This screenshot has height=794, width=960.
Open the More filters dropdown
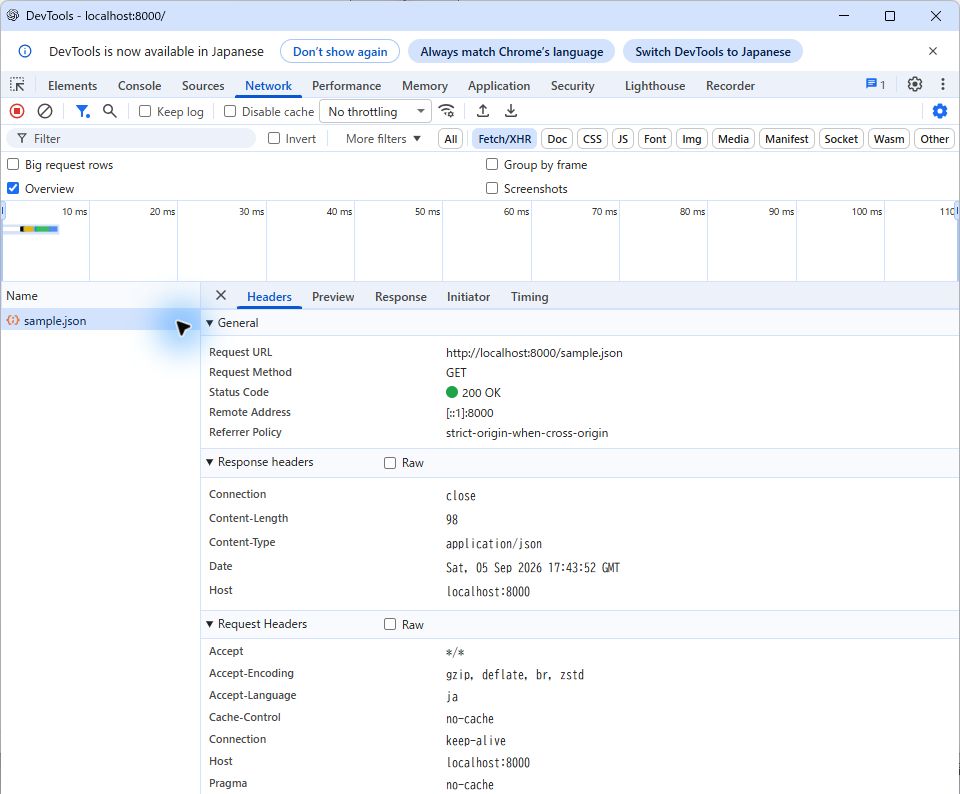click(383, 139)
